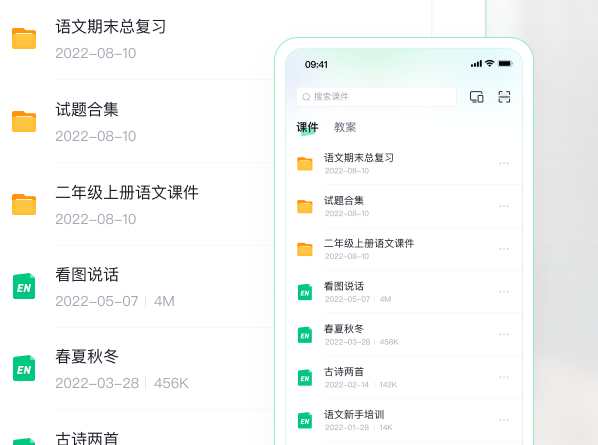Switch to the 教案 tab in phone
The image size is (598, 445).
[345, 127]
